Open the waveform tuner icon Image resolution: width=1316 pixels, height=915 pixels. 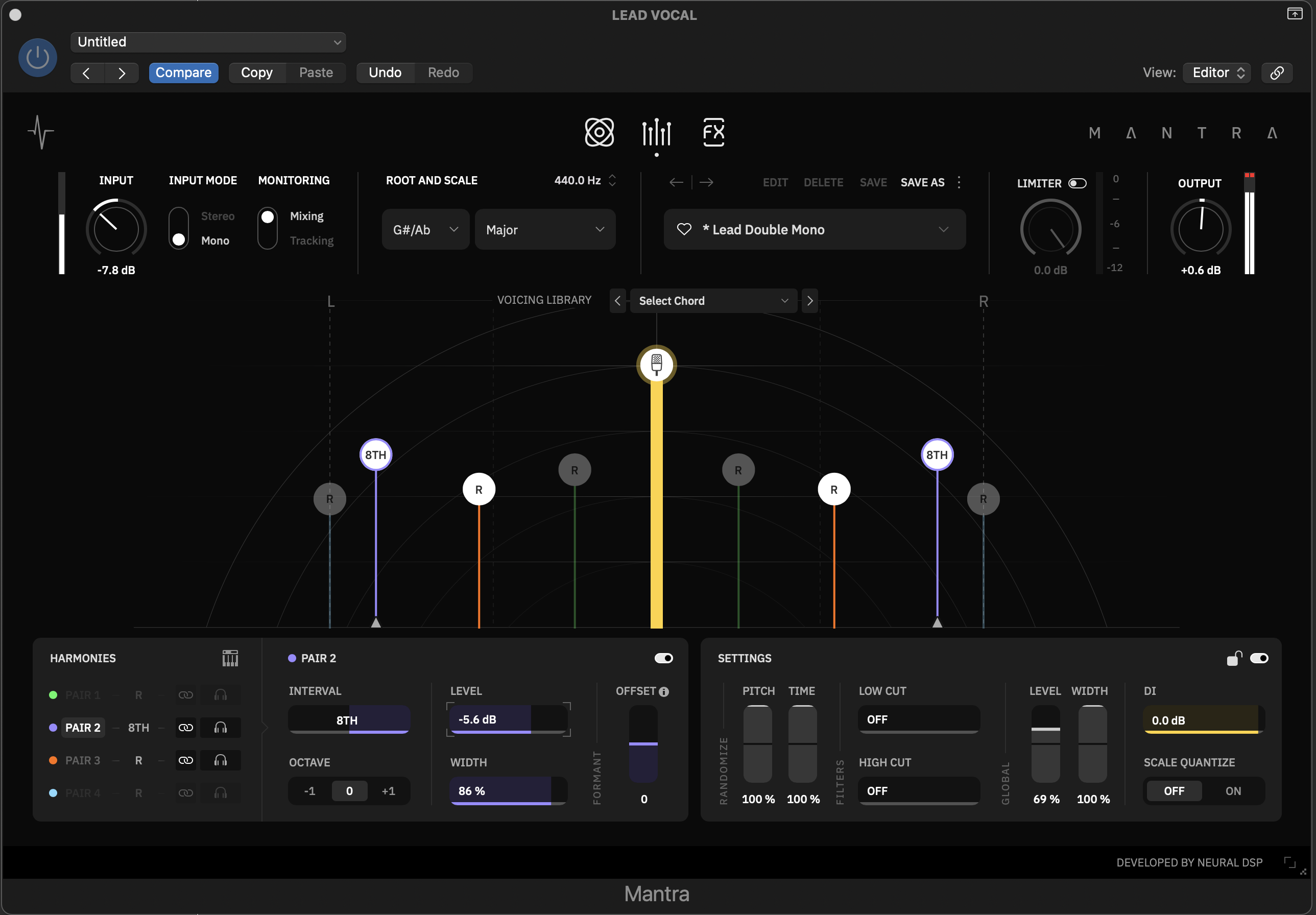tap(41, 132)
